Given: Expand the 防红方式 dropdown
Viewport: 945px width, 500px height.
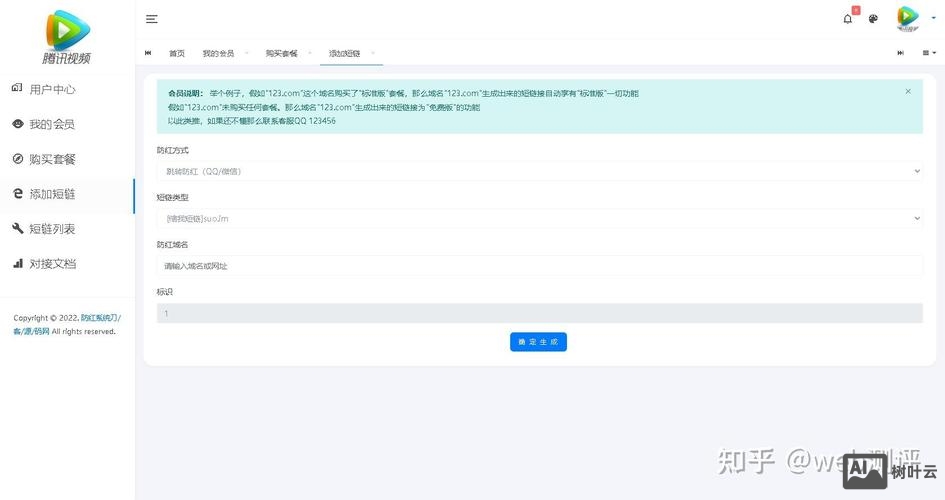Looking at the screenshot, I should tap(539, 171).
